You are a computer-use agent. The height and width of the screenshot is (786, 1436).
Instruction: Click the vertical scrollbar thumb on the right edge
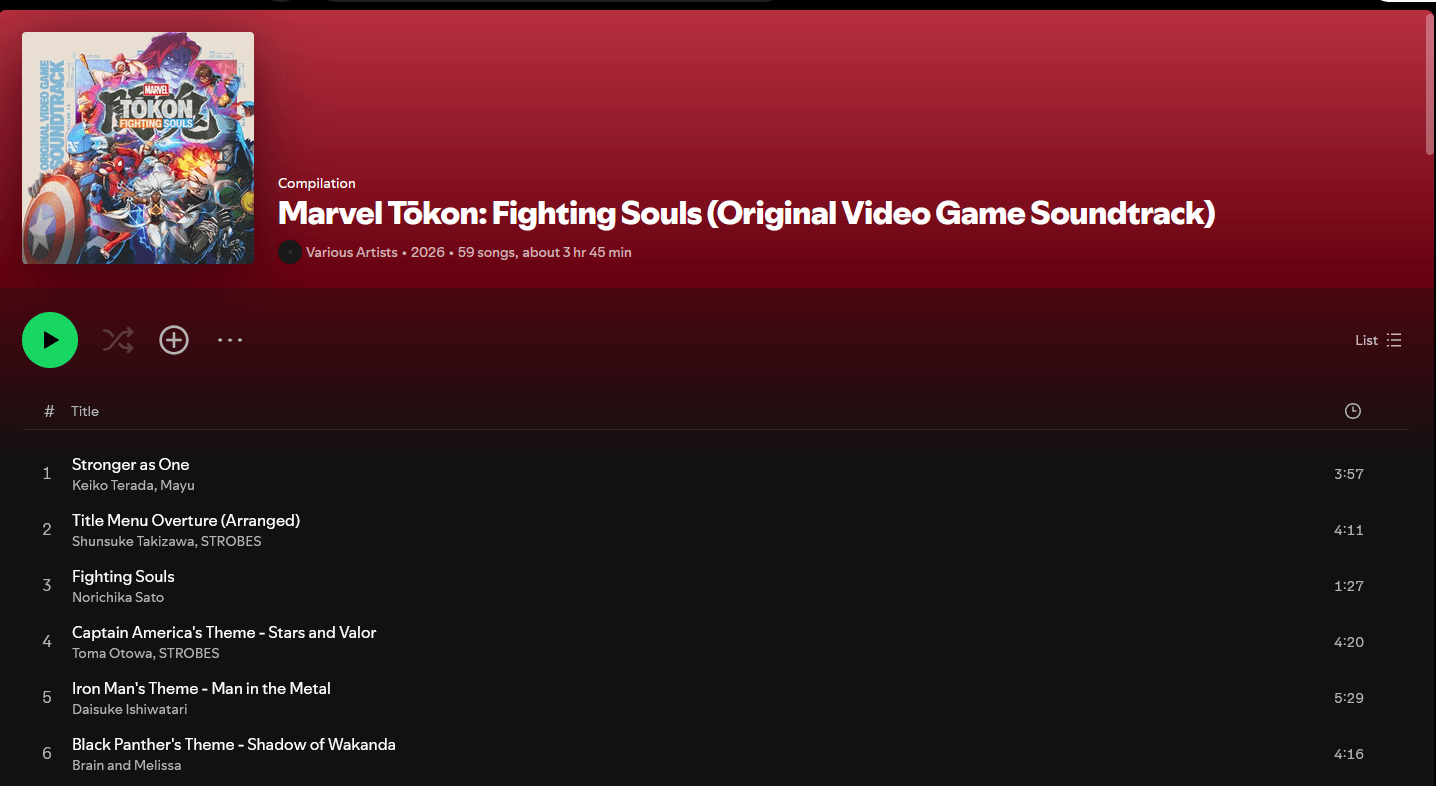click(1430, 84)
